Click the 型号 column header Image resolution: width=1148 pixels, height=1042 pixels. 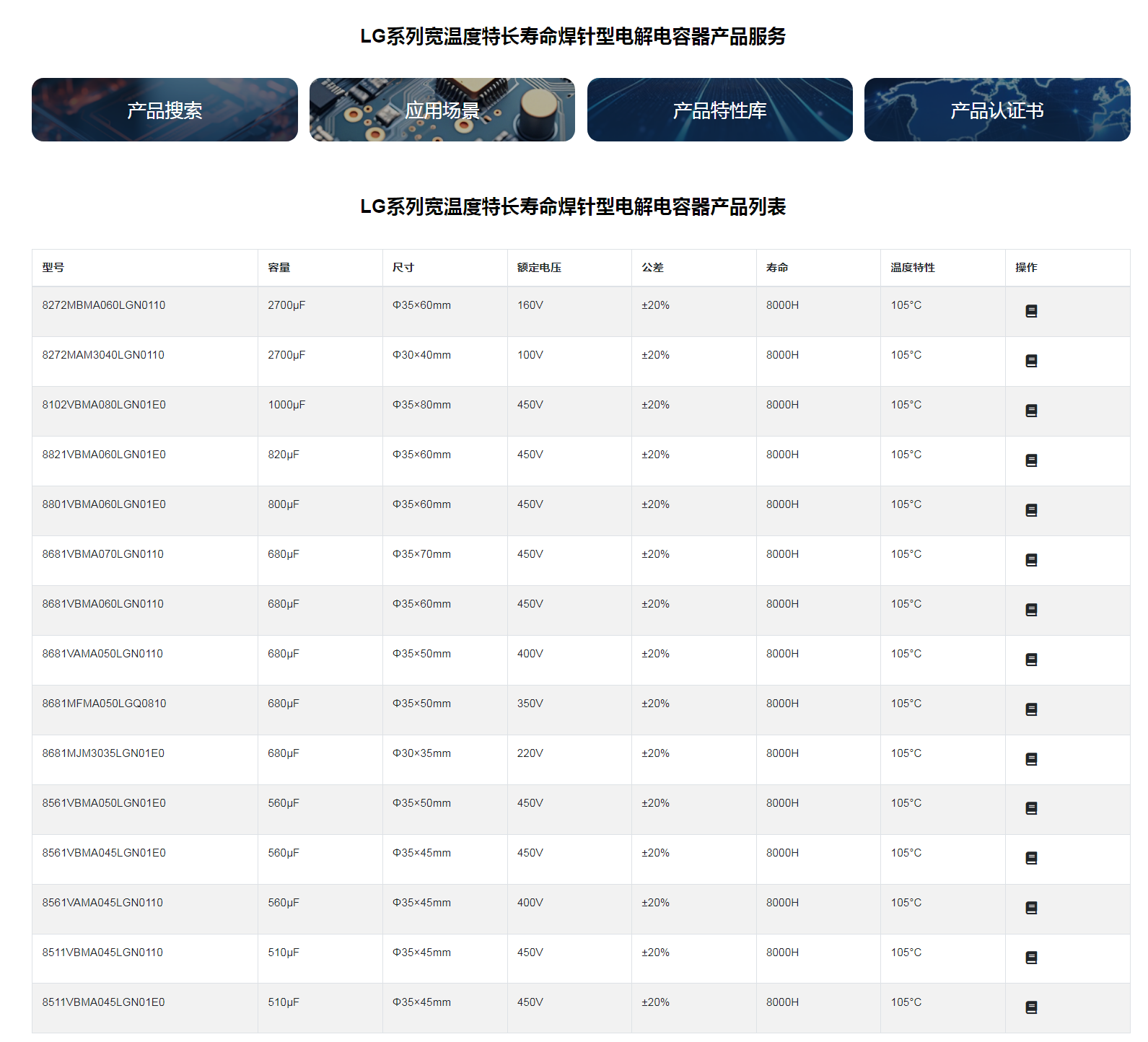(x=53, y=268)
